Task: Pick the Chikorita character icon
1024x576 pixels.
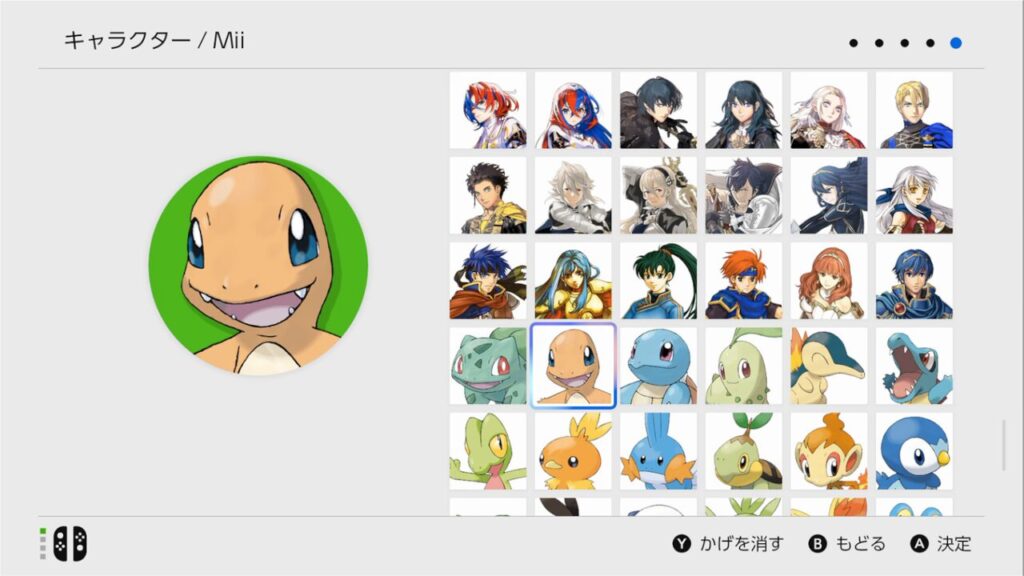Action: (744, 366)
